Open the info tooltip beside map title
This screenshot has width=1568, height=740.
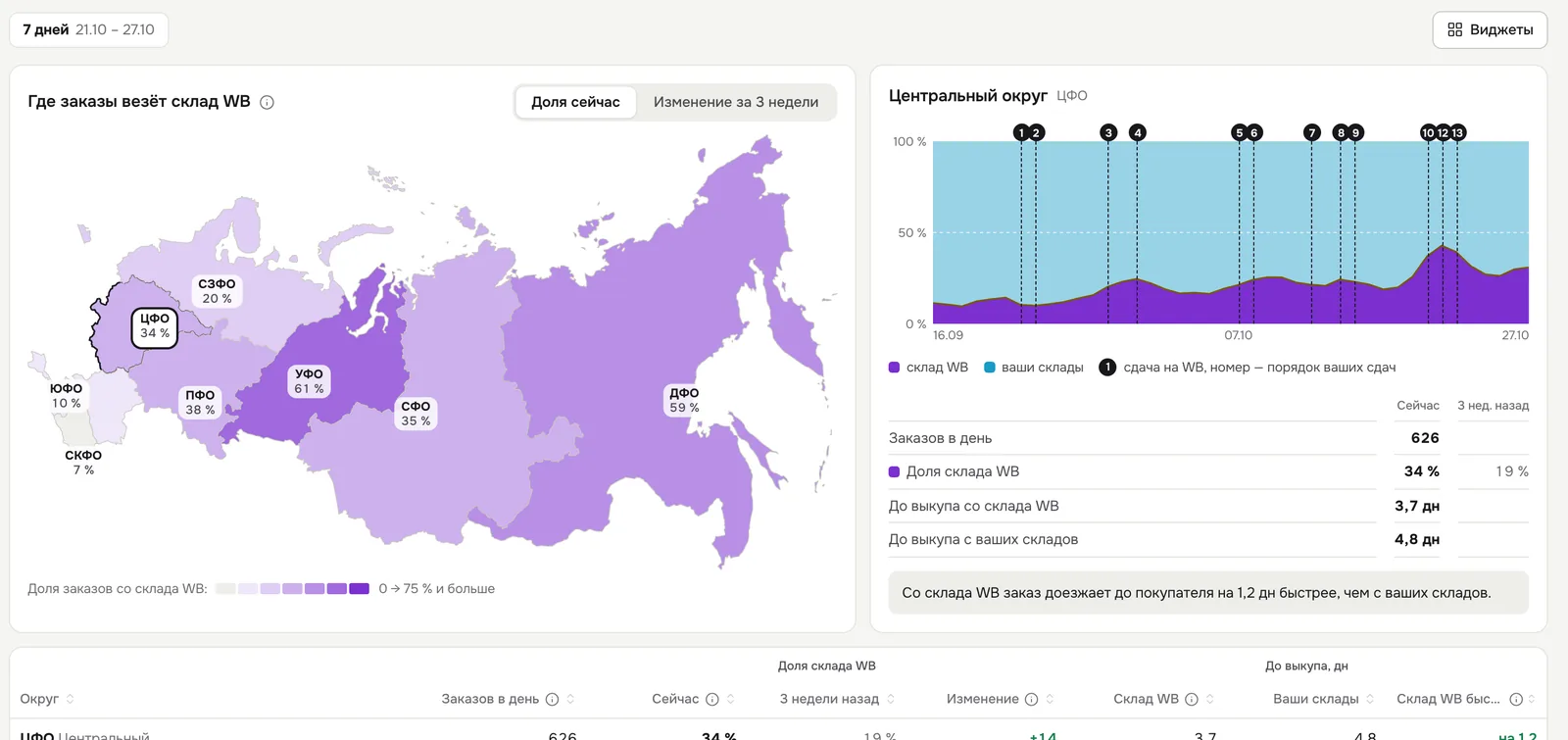pos(267,102)
